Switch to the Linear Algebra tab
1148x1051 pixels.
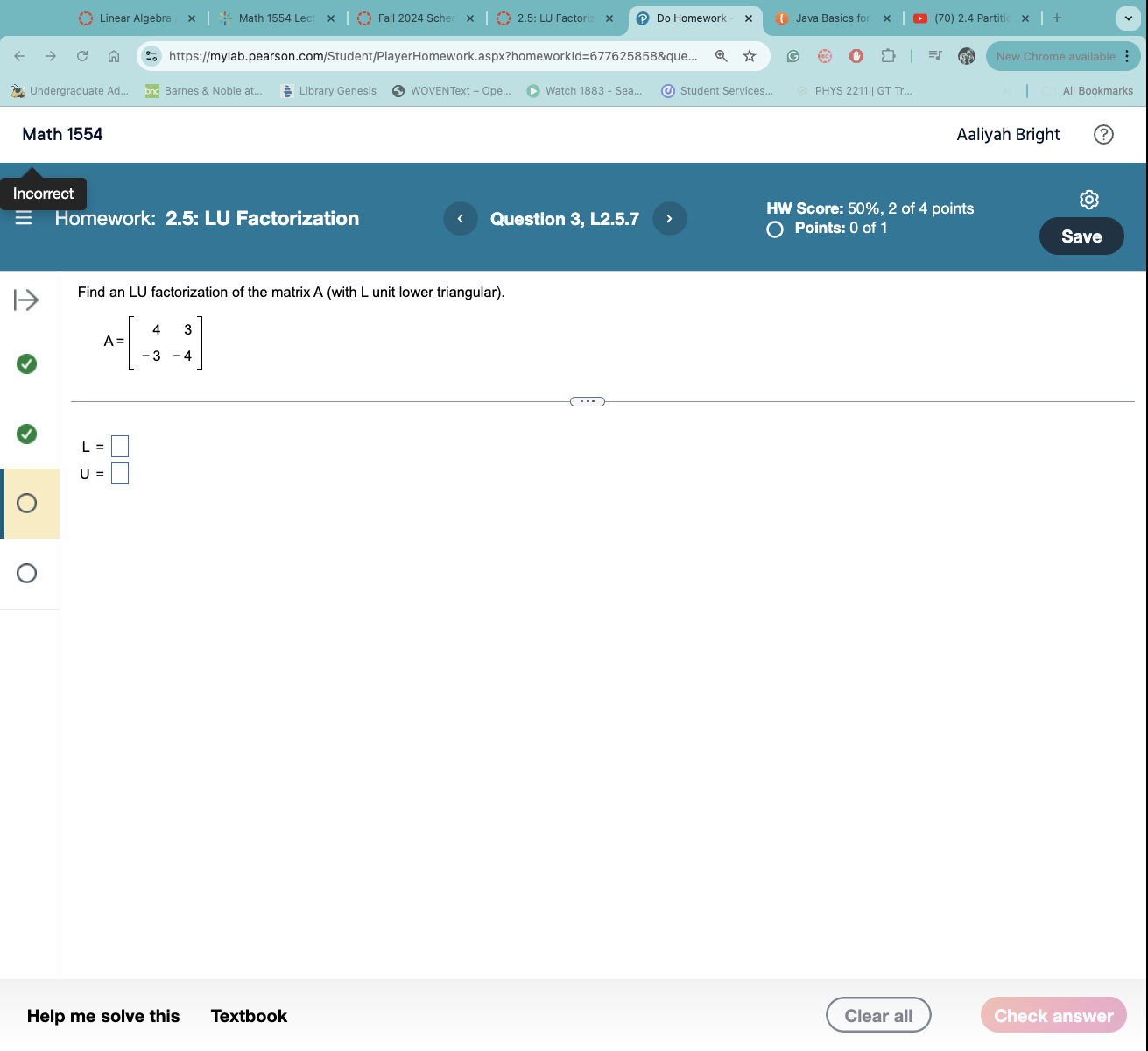[x=136, y=18]
